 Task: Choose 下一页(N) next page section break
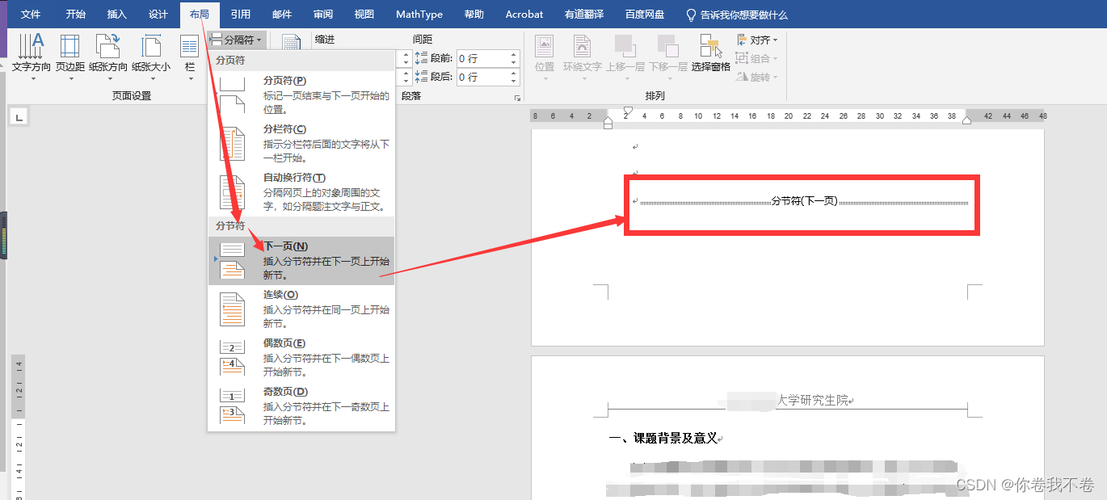tap(301, 261)
